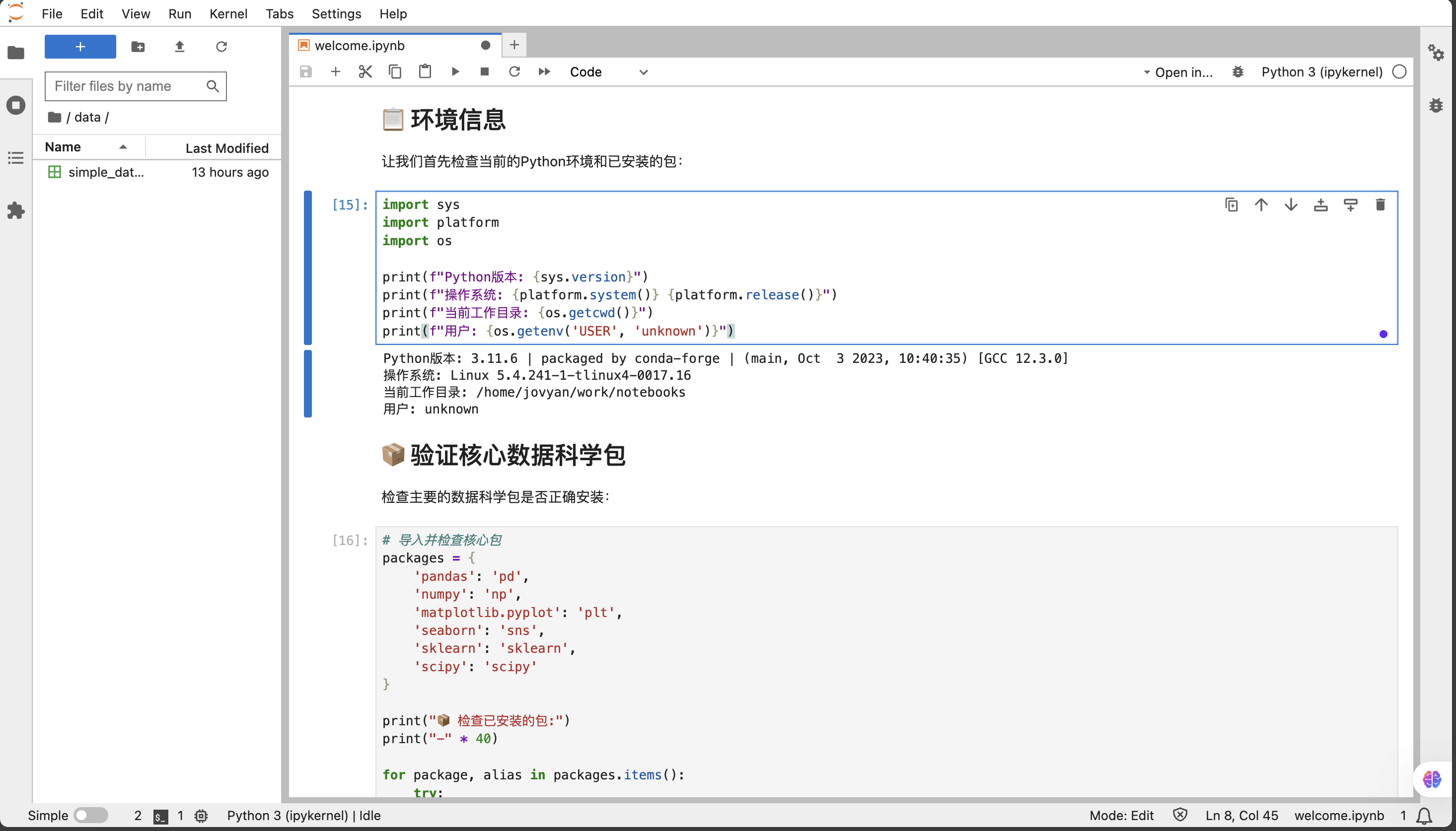1456x831 pixels.
Task: Cut the selected cell with scissors
Action: (365, 72)
